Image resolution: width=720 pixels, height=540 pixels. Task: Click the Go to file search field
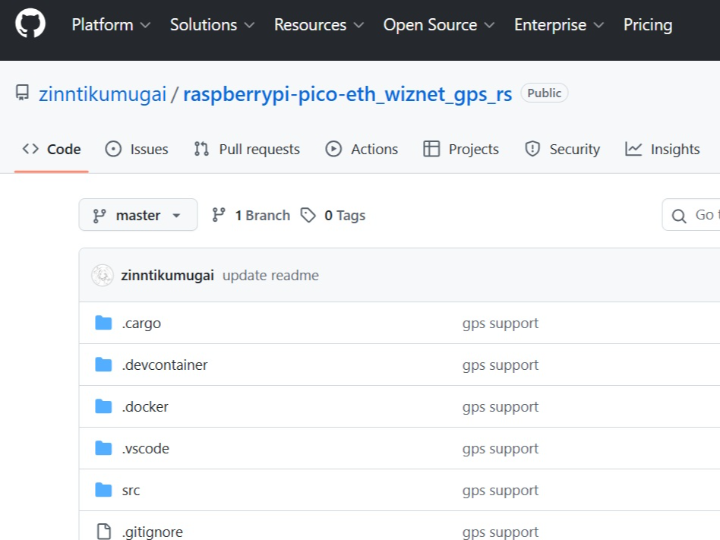[700, 215]
